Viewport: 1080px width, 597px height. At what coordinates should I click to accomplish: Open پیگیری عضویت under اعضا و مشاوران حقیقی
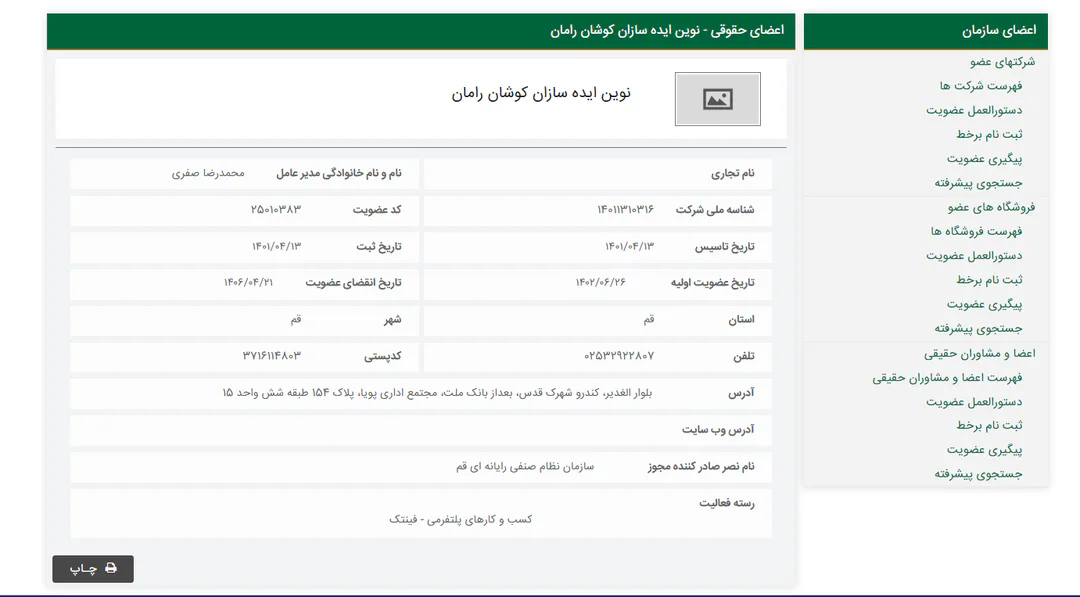[x=984, y=450]
